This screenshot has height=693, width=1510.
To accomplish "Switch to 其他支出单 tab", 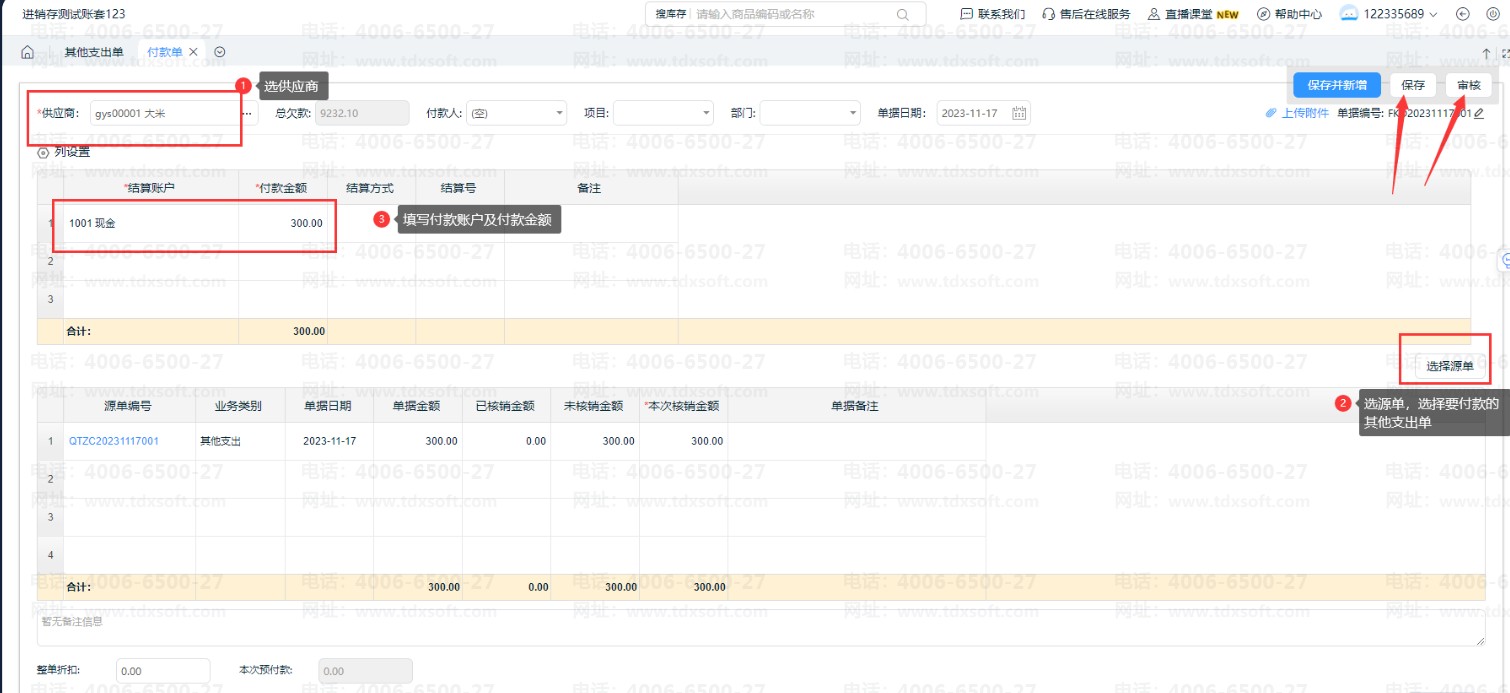I will 94,52.
